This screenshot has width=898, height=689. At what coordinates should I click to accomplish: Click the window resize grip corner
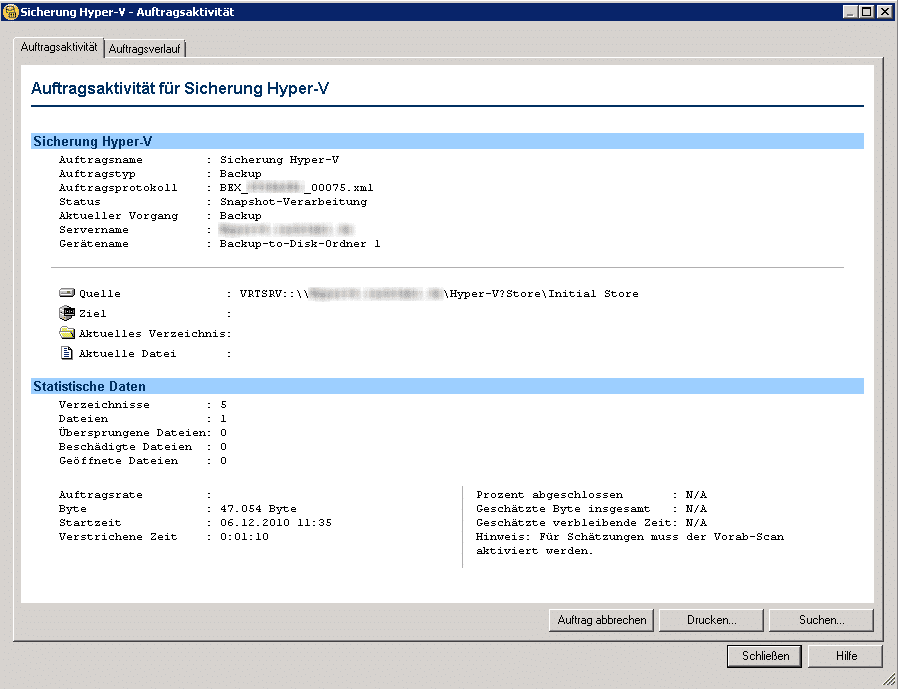pos(889,680)
